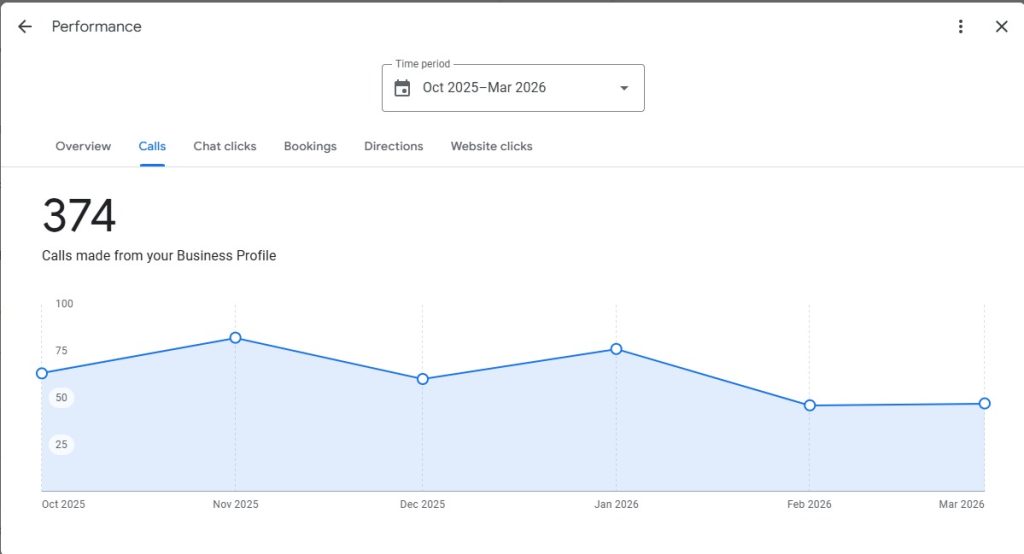Switch to the Directions tab
1024x554 pixels.
(393, 146)
